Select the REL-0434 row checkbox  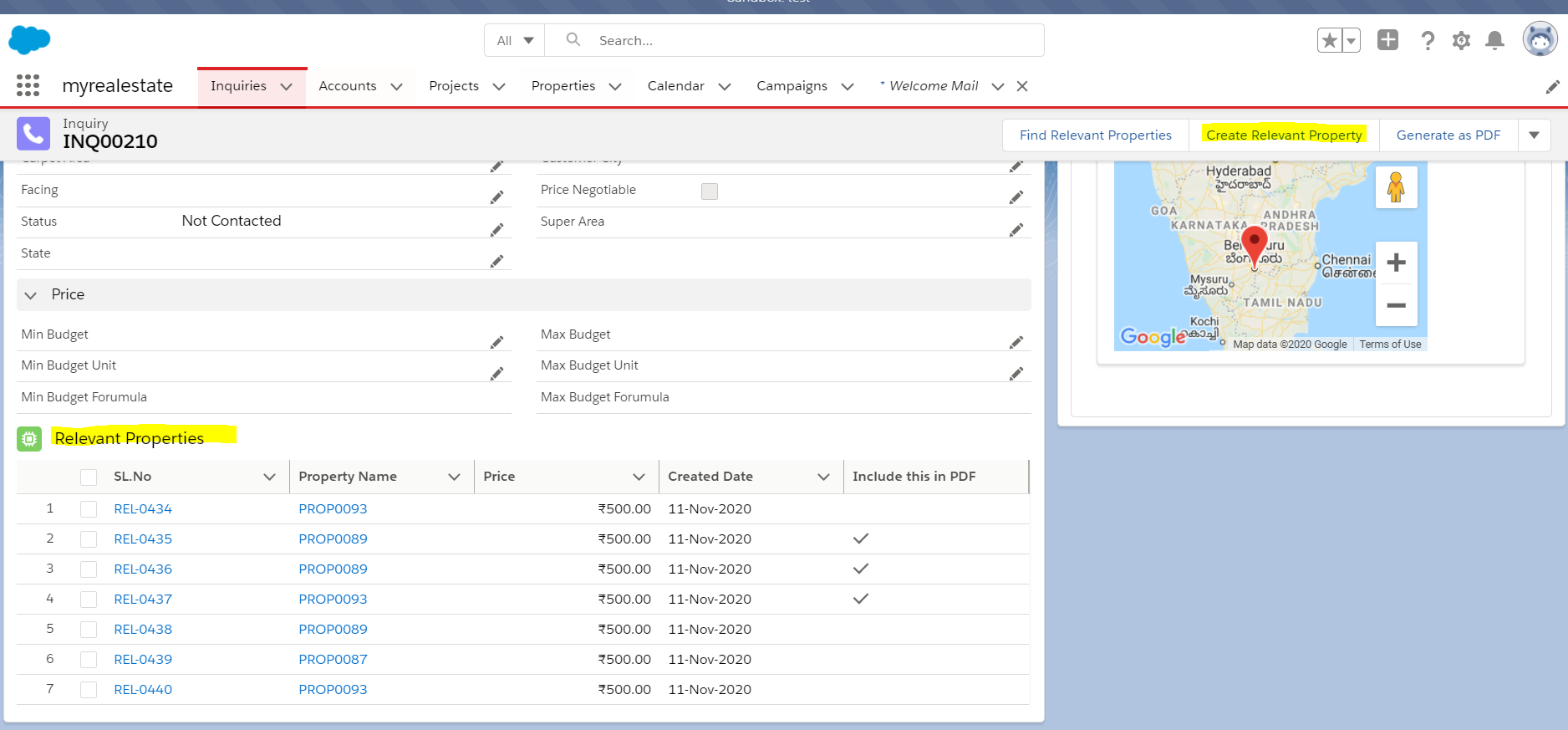pyautogui.click(x=89, y=509)
